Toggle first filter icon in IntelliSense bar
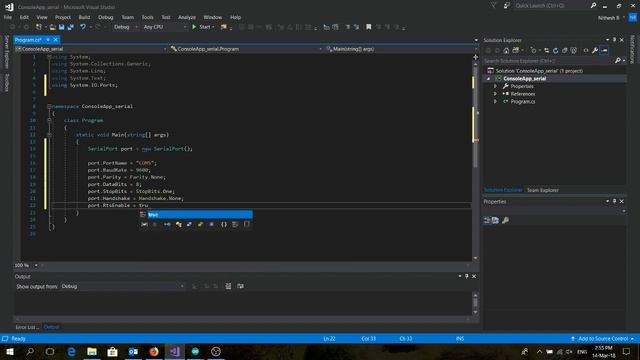Viewport: 640px width, 360px height. click(x=144, y=224)
